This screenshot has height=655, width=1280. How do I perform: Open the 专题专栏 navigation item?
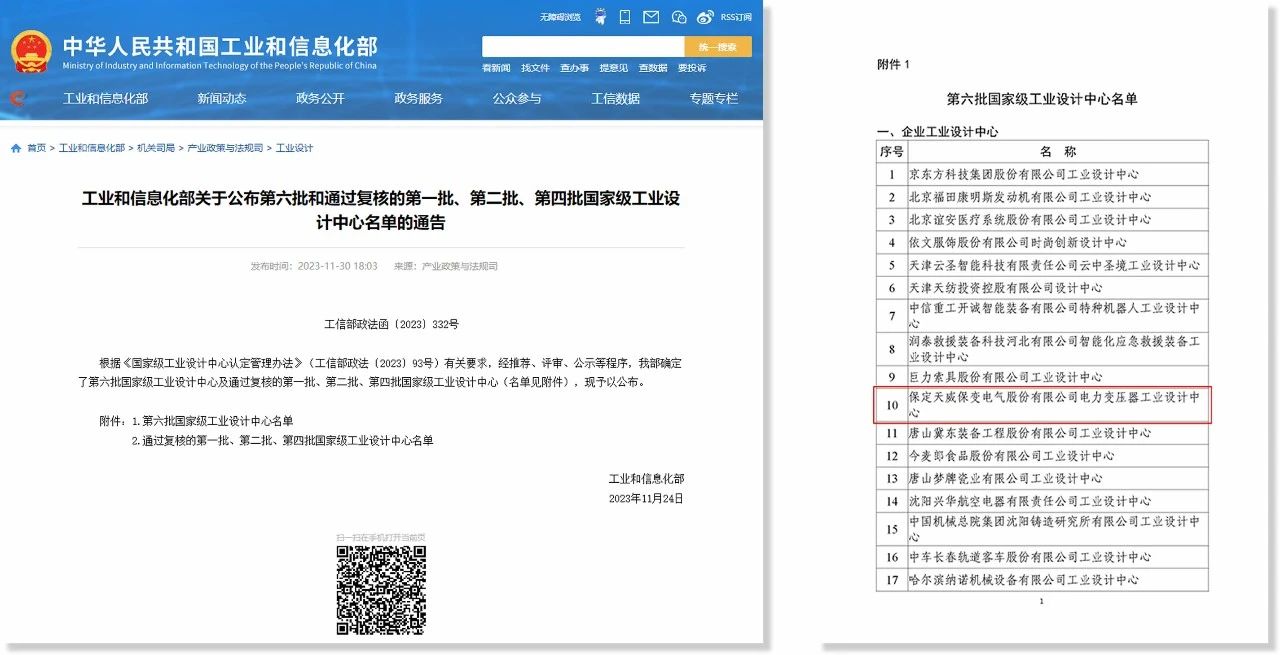tap(713, 98)
